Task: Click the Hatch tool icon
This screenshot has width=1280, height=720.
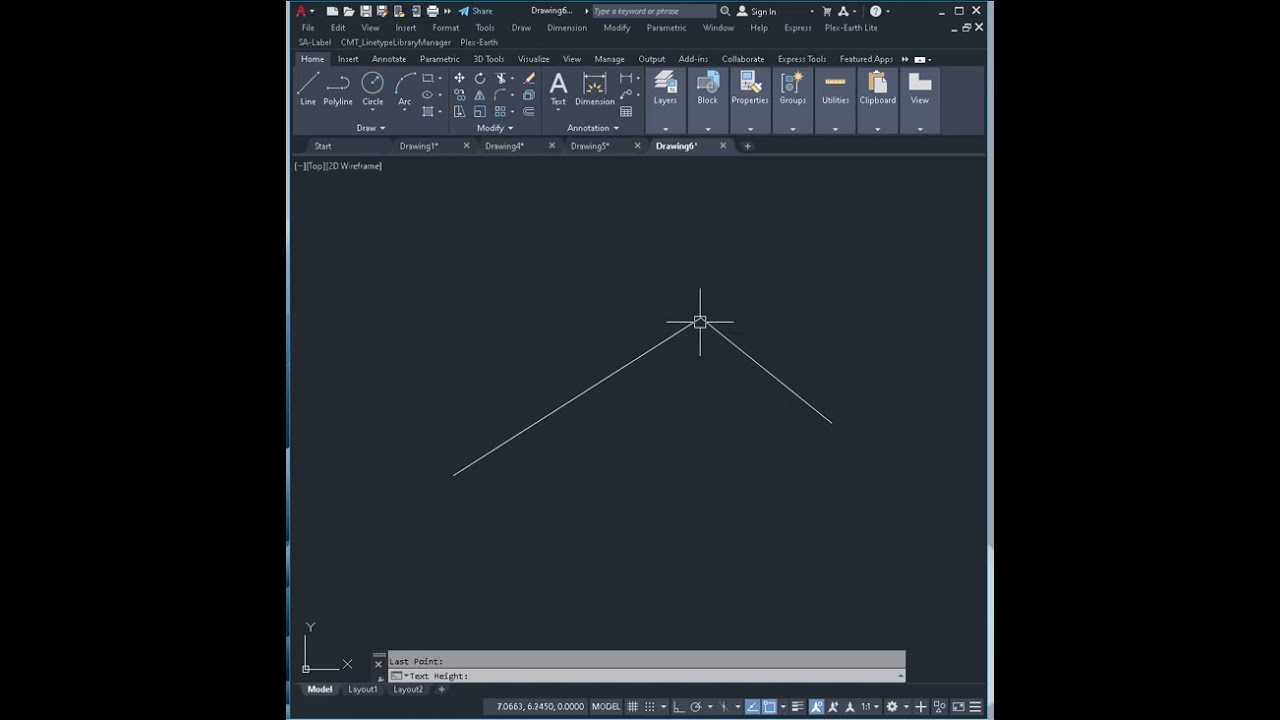Action: tap(428, 112)
